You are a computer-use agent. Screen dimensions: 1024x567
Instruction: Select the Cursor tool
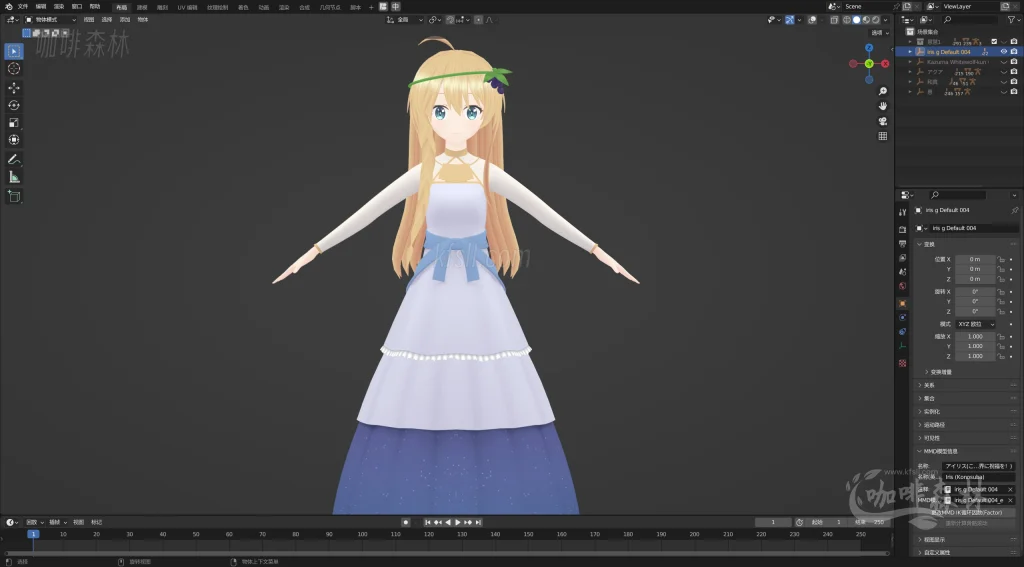pyautogui.click(x=14, y=69)
